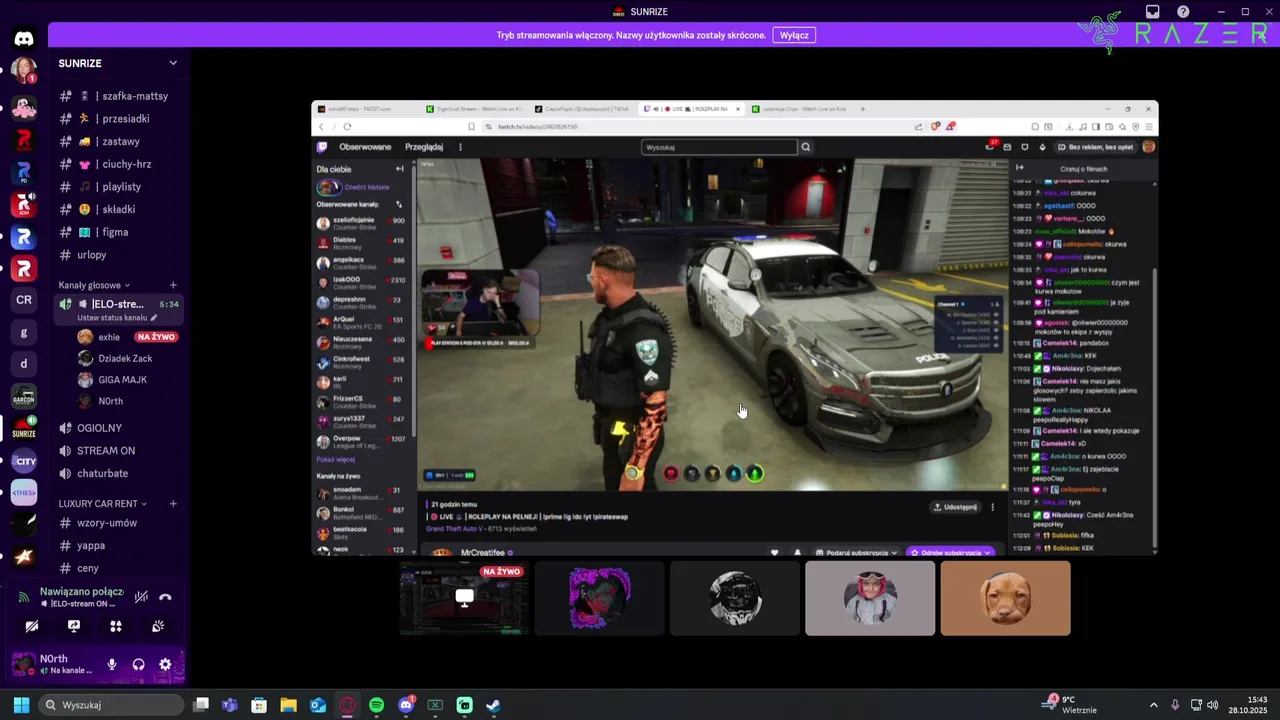Open the CR server in the server list
Viewport: 1280px width, 720px height.
click(24, 300)
